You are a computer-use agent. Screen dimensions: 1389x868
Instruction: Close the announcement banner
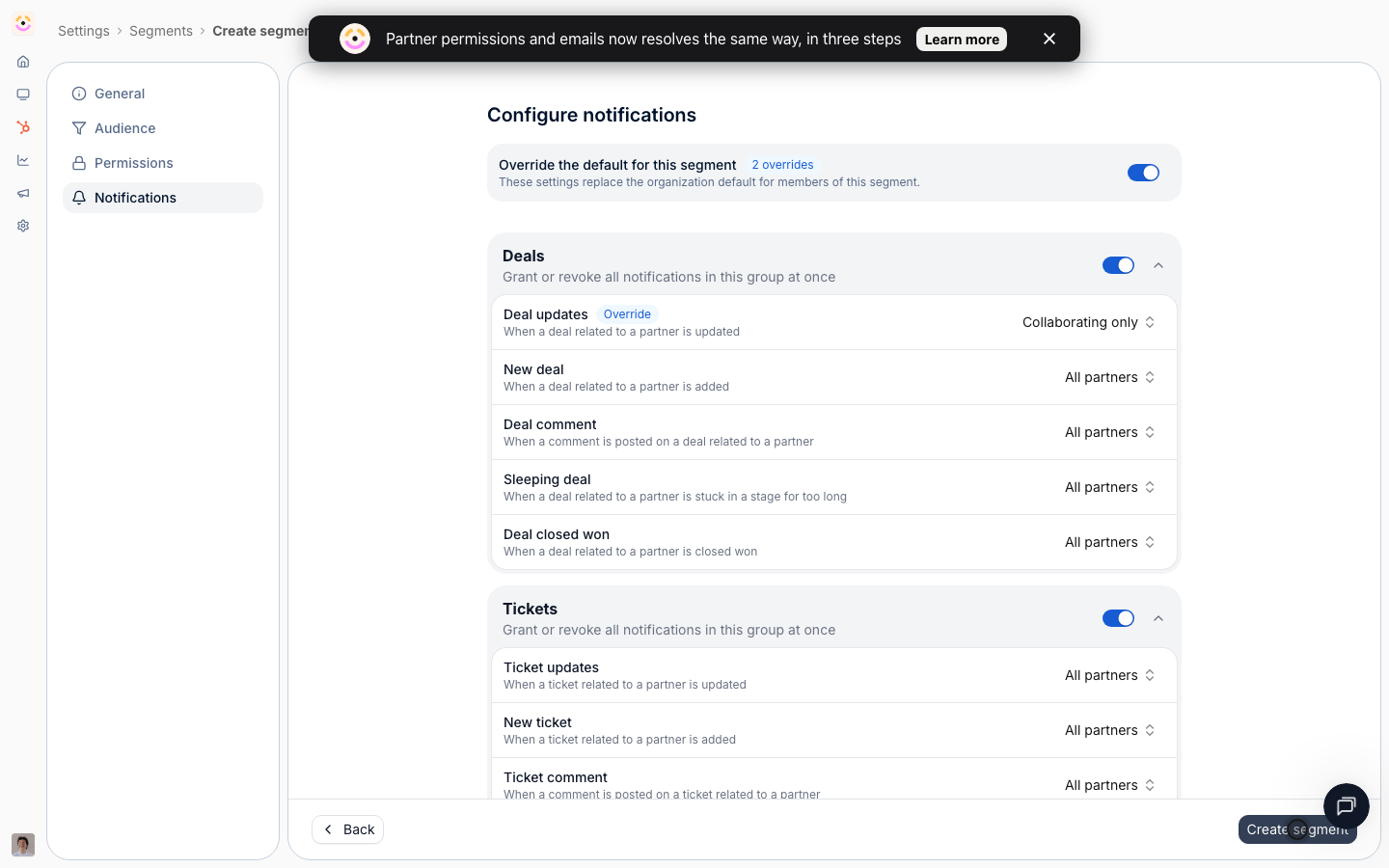coord(1049,39)
